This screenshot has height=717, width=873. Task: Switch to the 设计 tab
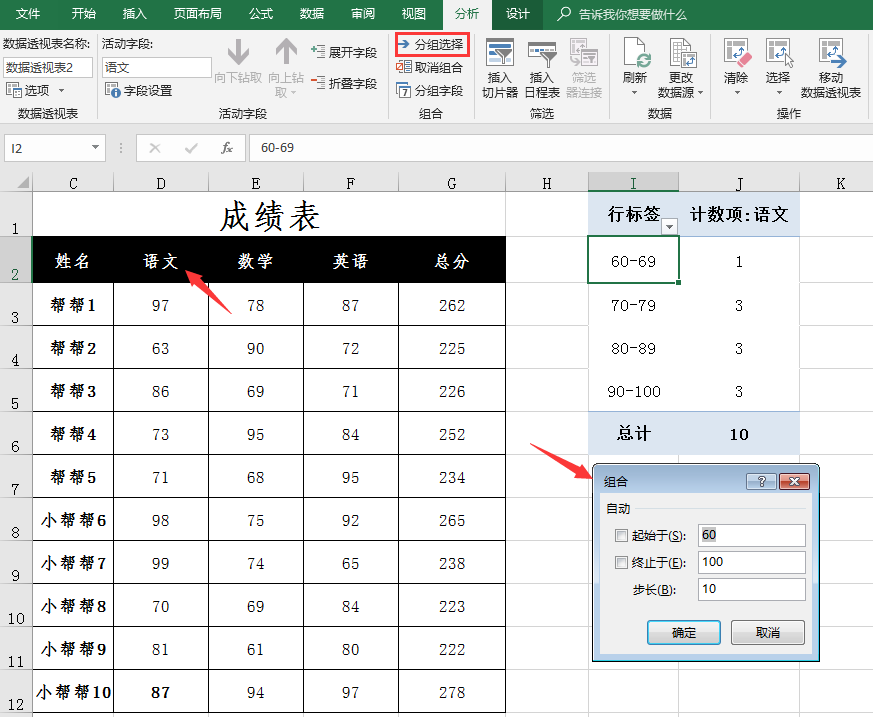[x=517, y=13]
